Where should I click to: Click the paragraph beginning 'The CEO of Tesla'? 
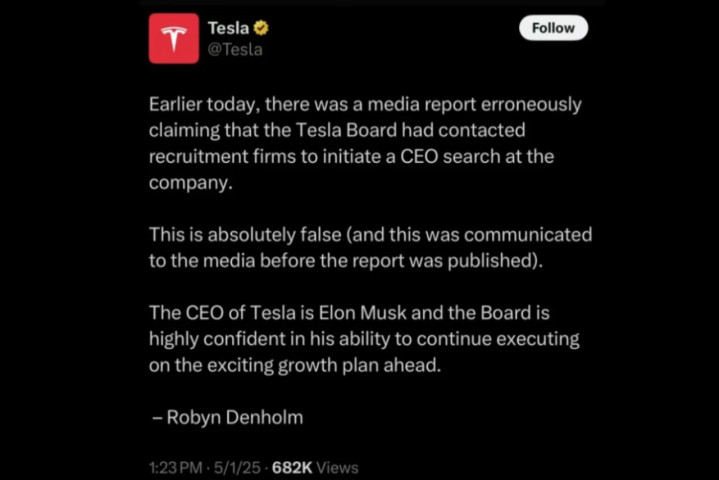tap(364, 339)
